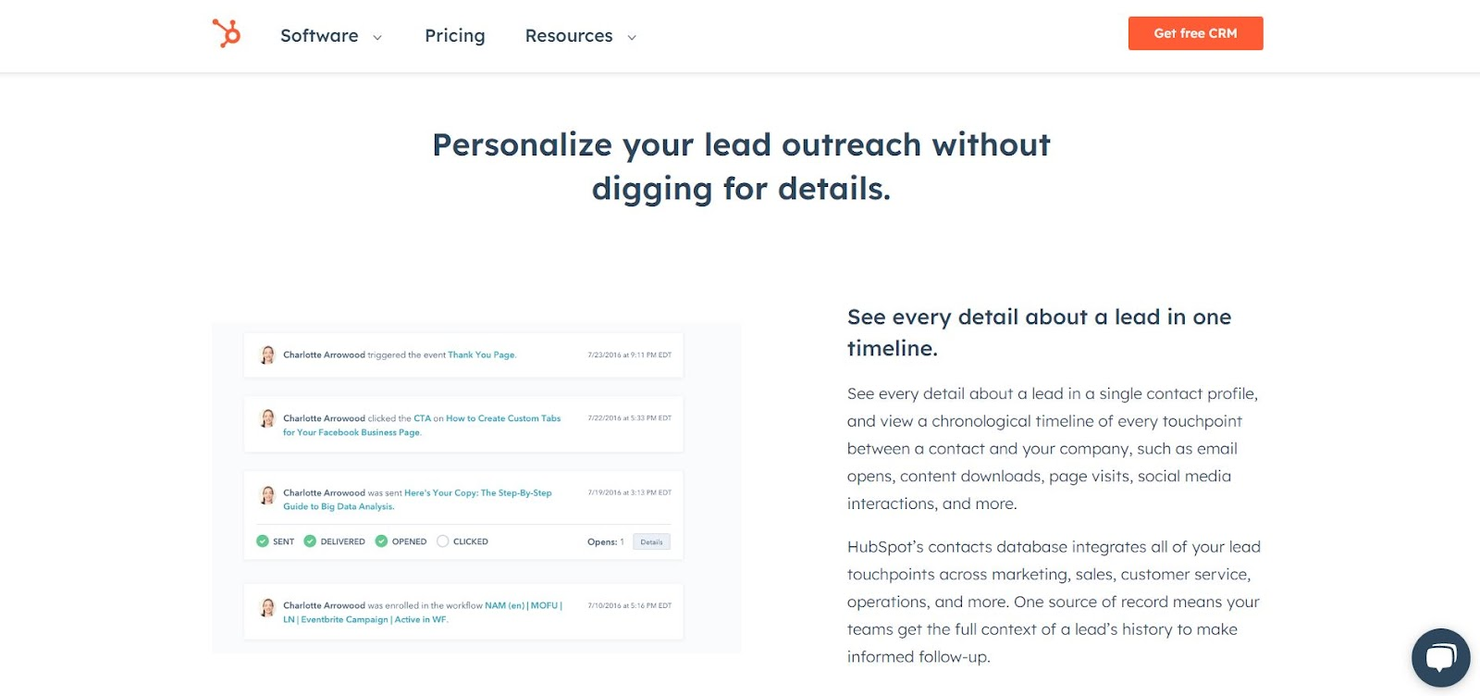Click the avatar next to the CTA click event

pos(267,418)
